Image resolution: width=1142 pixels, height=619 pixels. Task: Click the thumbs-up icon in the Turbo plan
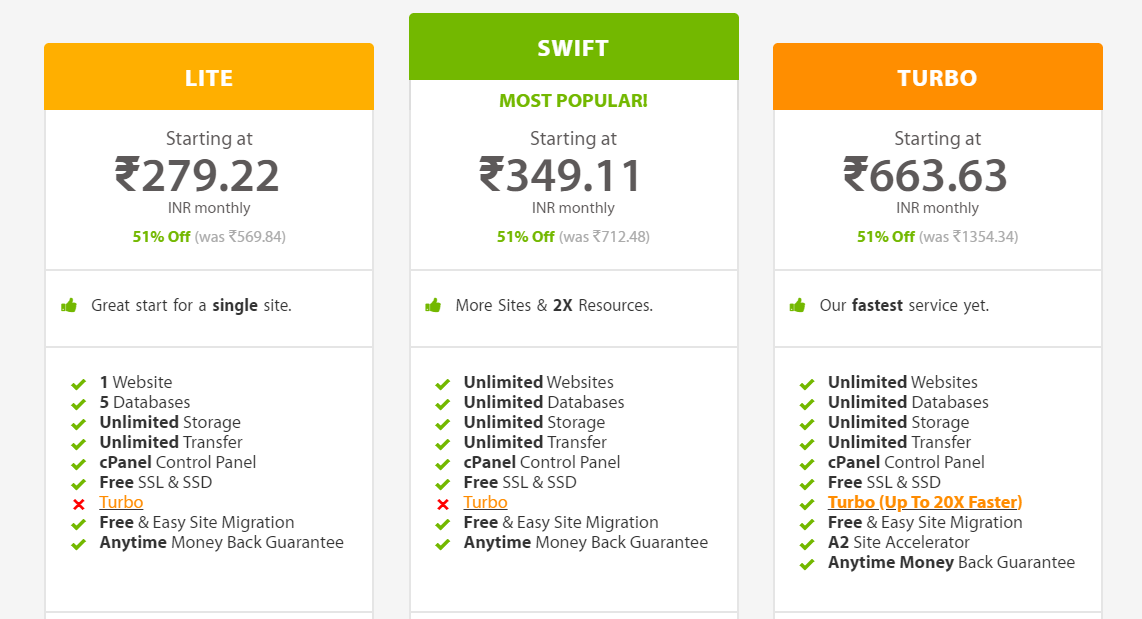797,305
